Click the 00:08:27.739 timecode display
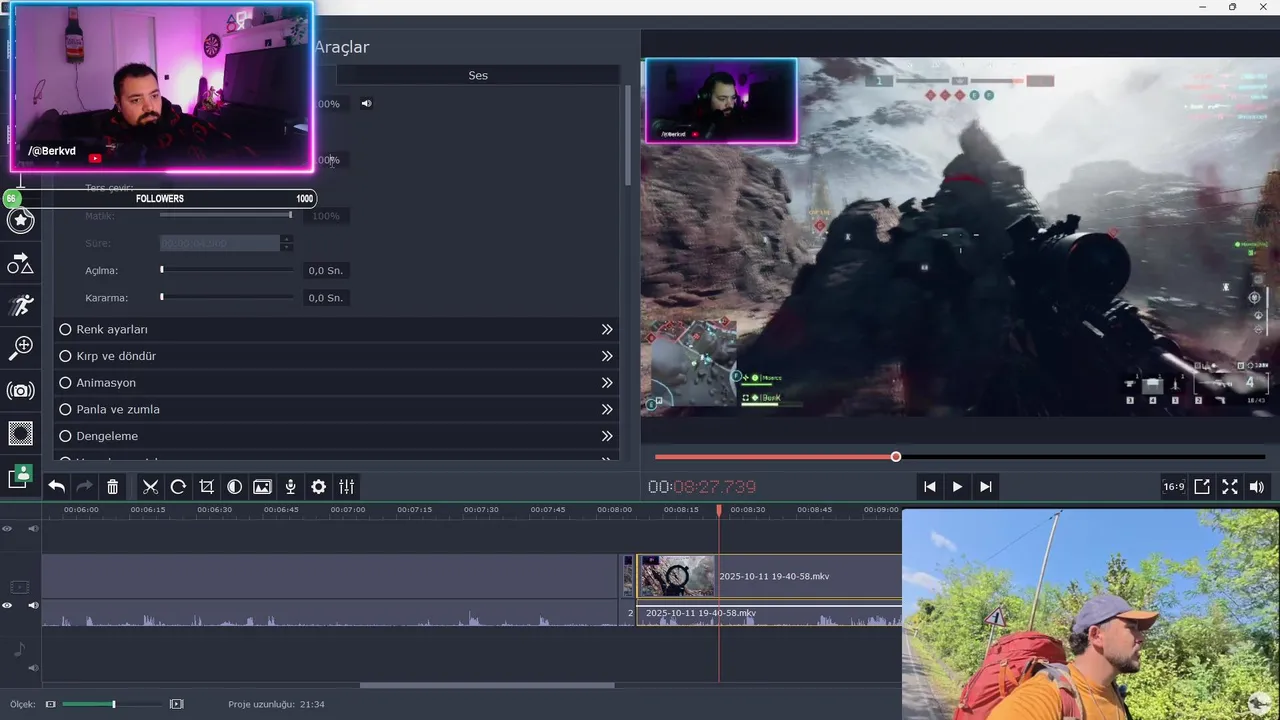 pos(702,487)
